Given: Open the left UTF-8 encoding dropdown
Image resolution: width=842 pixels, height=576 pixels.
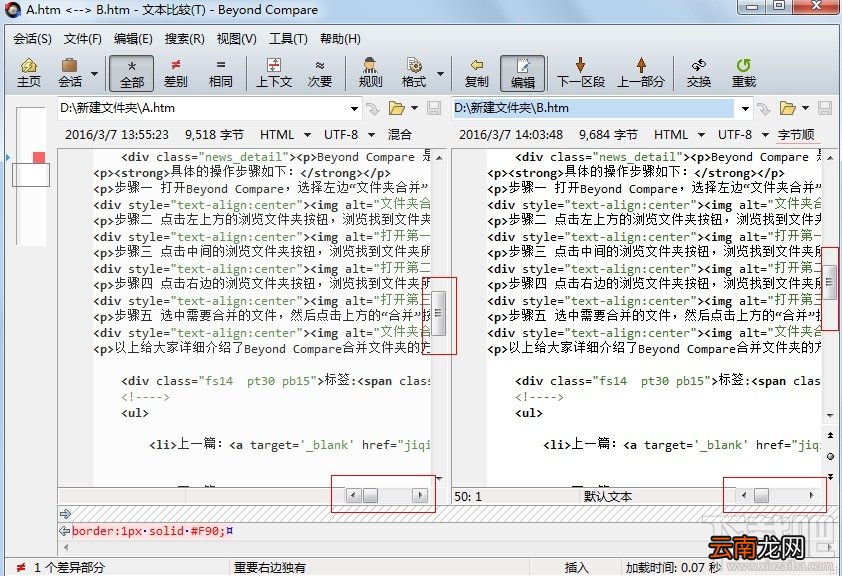Looking at the screenshot, I should [349, 134].
